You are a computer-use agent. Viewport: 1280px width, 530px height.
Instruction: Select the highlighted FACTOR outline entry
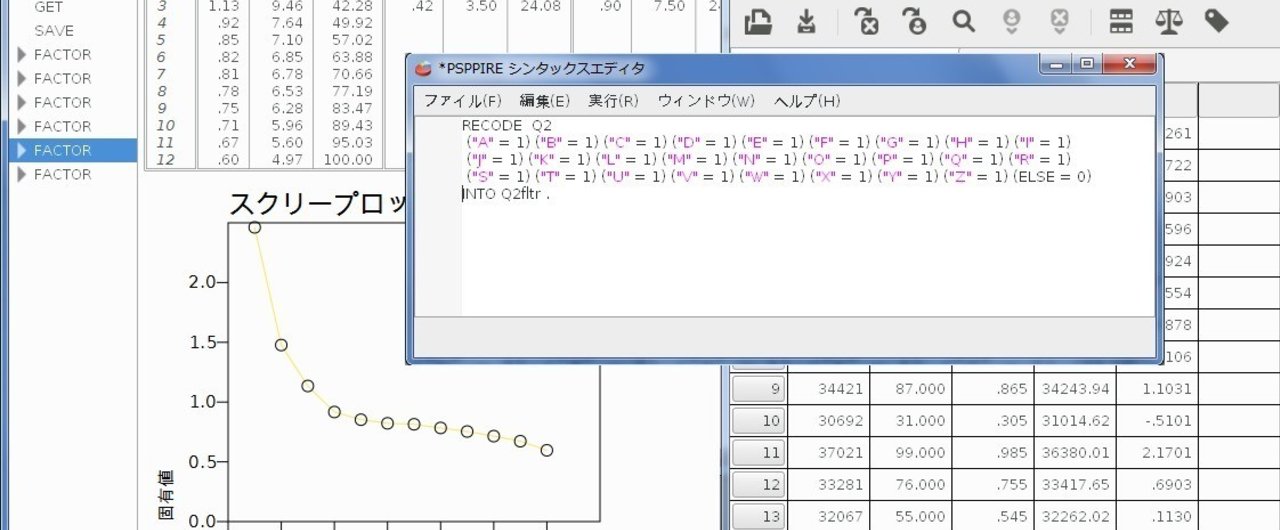tap(73, 150)
